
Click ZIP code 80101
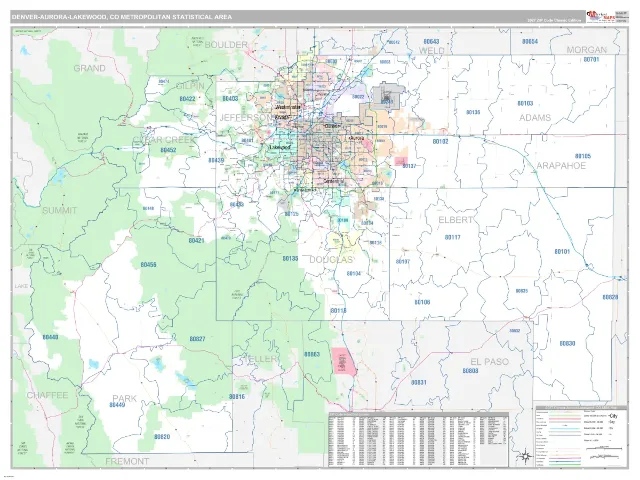(x=562, y=252)
